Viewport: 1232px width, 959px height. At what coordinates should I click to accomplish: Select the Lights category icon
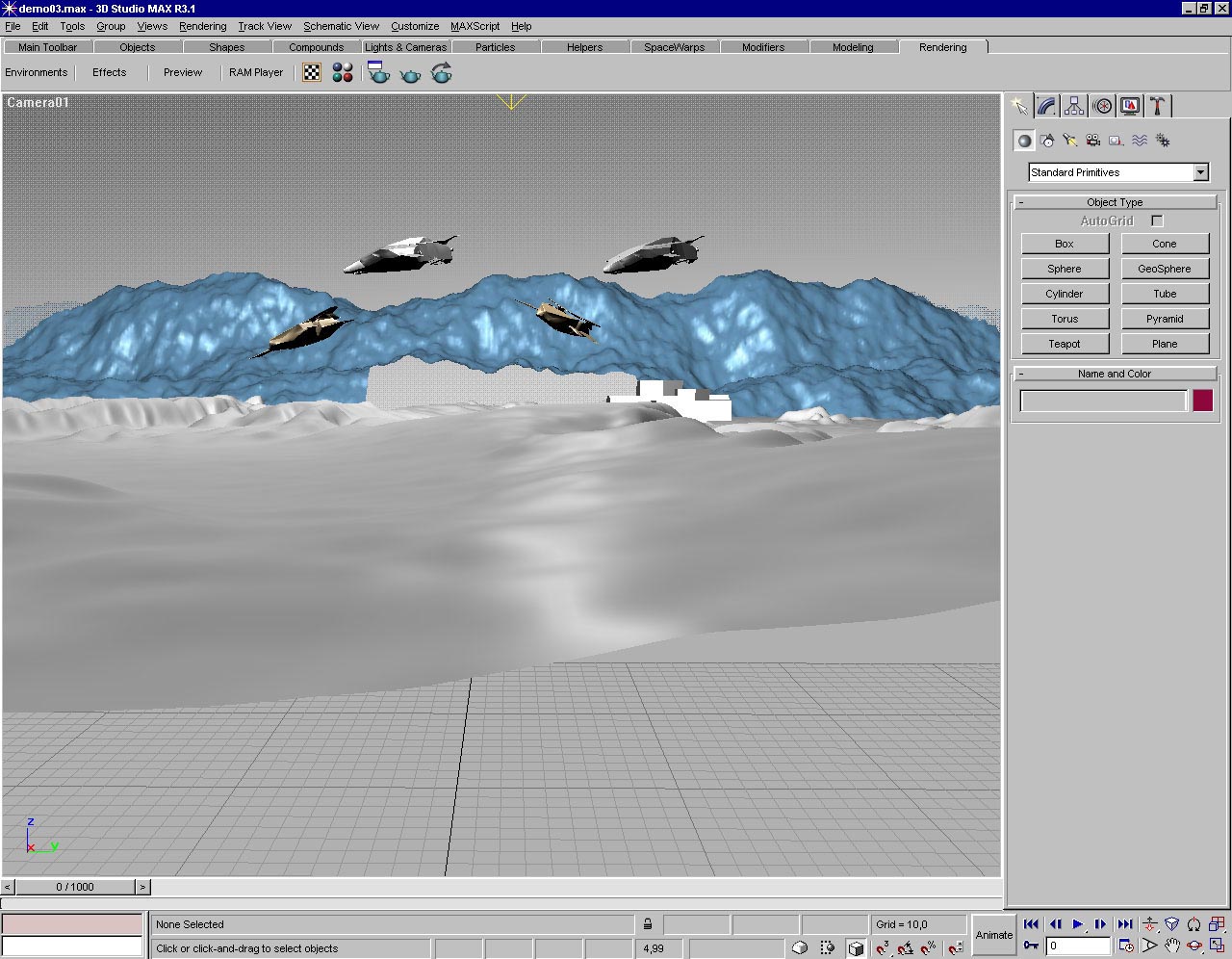(x=1070, y=141)
